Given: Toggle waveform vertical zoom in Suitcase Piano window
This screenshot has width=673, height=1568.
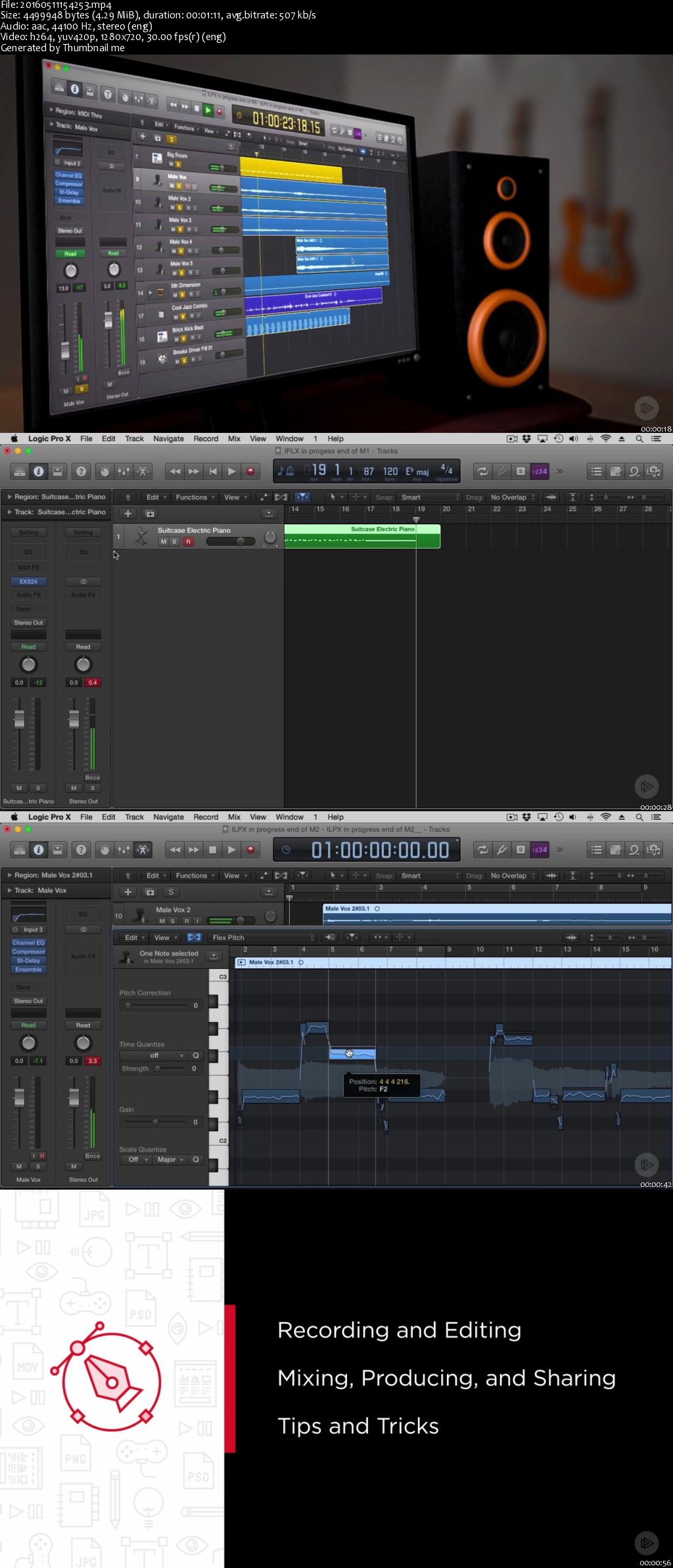Looking at the screenshot, I should (551, 497).
